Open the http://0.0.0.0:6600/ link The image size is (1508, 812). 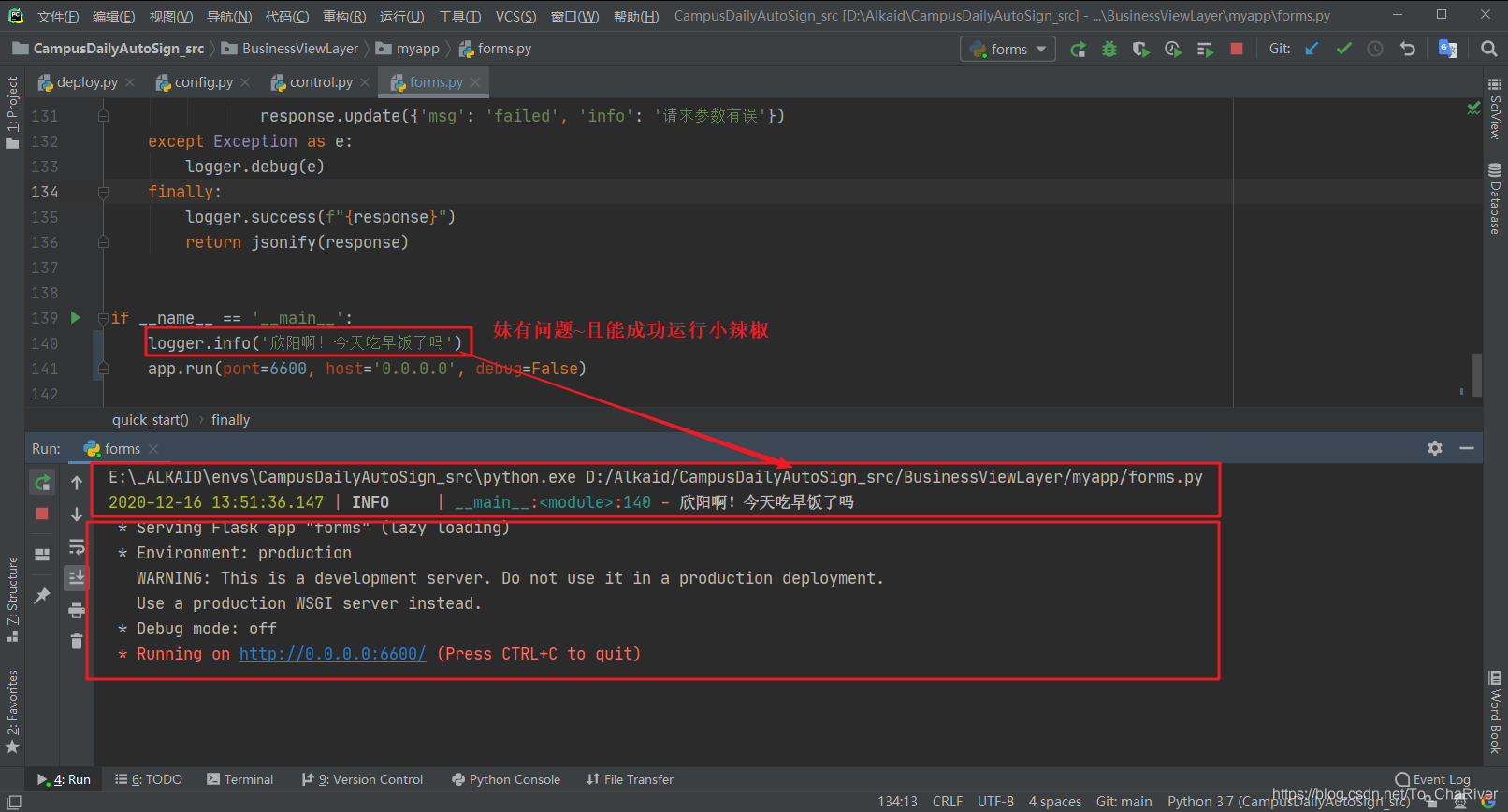click(x=332, y=654)
